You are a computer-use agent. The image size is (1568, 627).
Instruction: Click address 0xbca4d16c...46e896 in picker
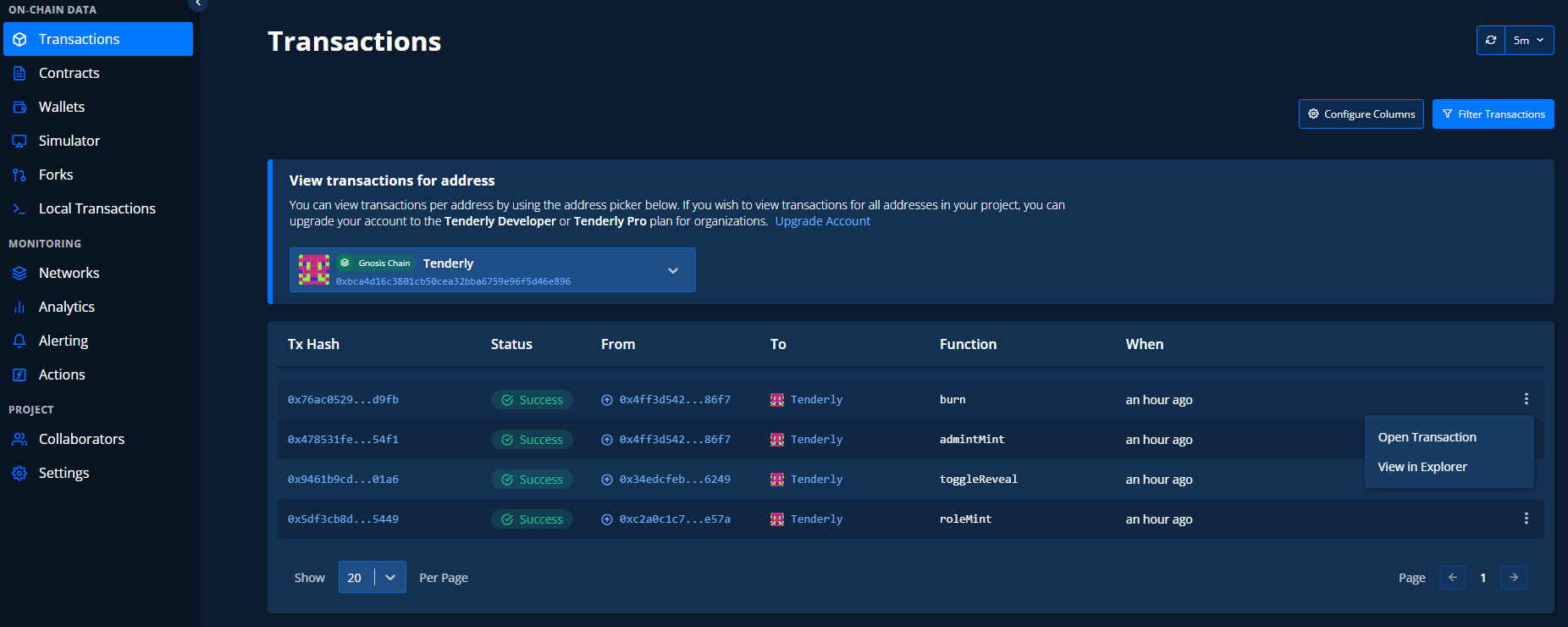pos(453,281)
